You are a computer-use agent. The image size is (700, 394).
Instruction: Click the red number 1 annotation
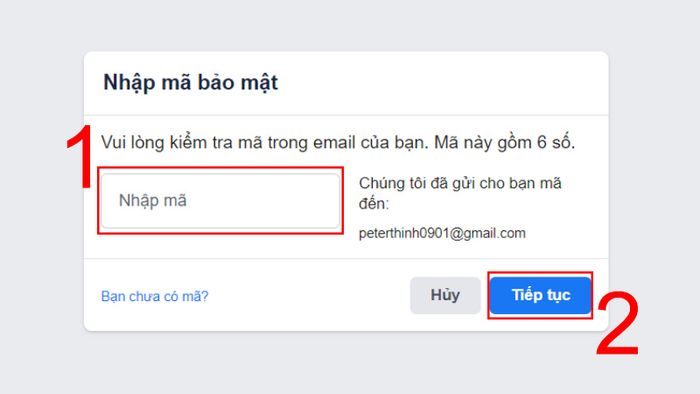pos(80,156)
